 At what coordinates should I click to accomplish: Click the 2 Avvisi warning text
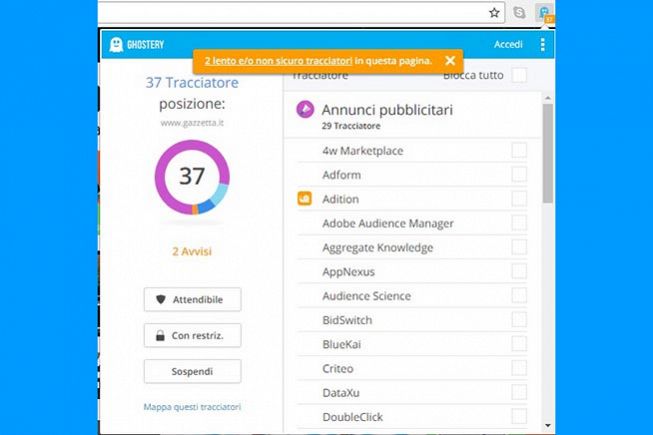[x=192, y=251]
